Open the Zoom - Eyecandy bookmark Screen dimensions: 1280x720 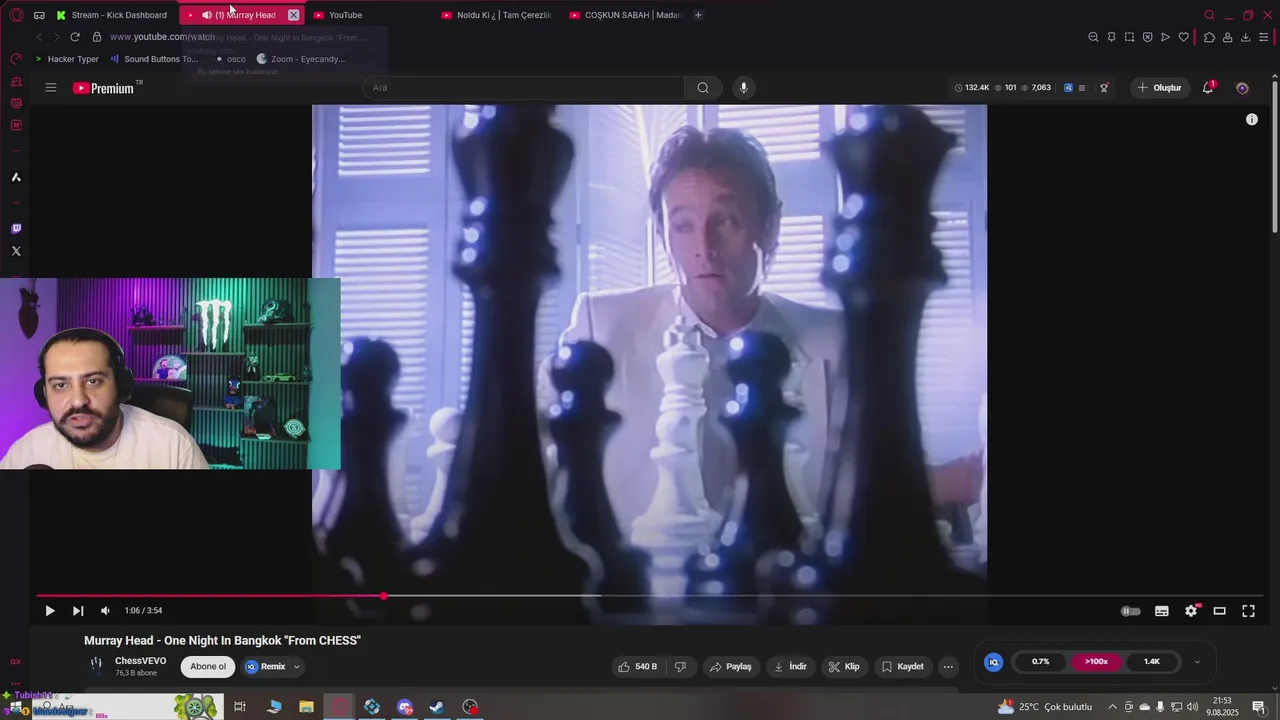coord(301,59)
